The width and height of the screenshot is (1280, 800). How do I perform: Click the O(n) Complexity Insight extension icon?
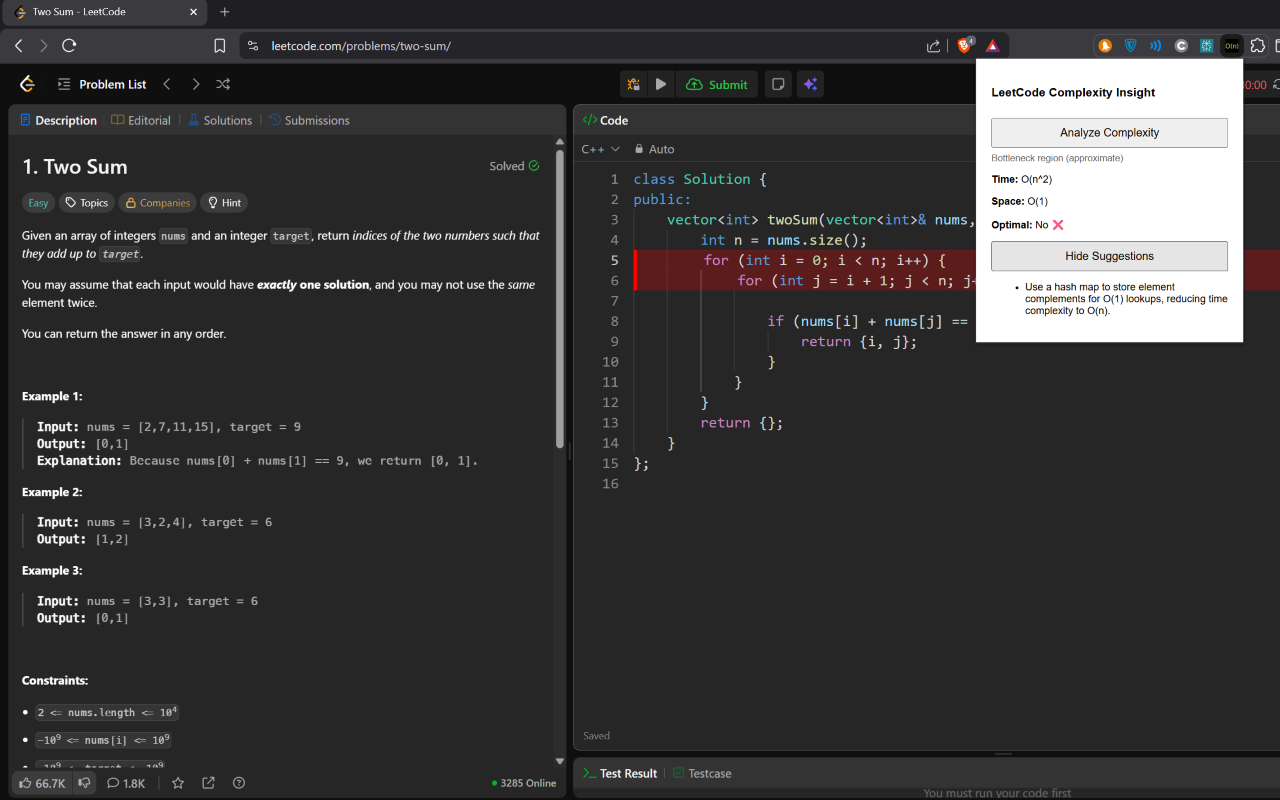tap(1232, 45)
